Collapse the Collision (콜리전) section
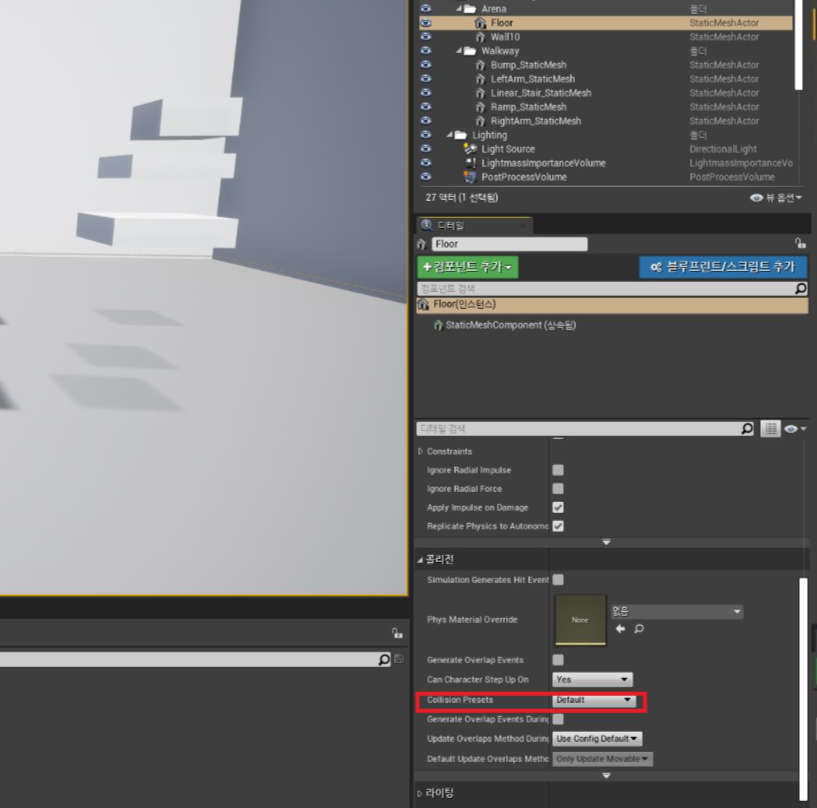This screenshot has height=808, width=817. pos(420,560)
